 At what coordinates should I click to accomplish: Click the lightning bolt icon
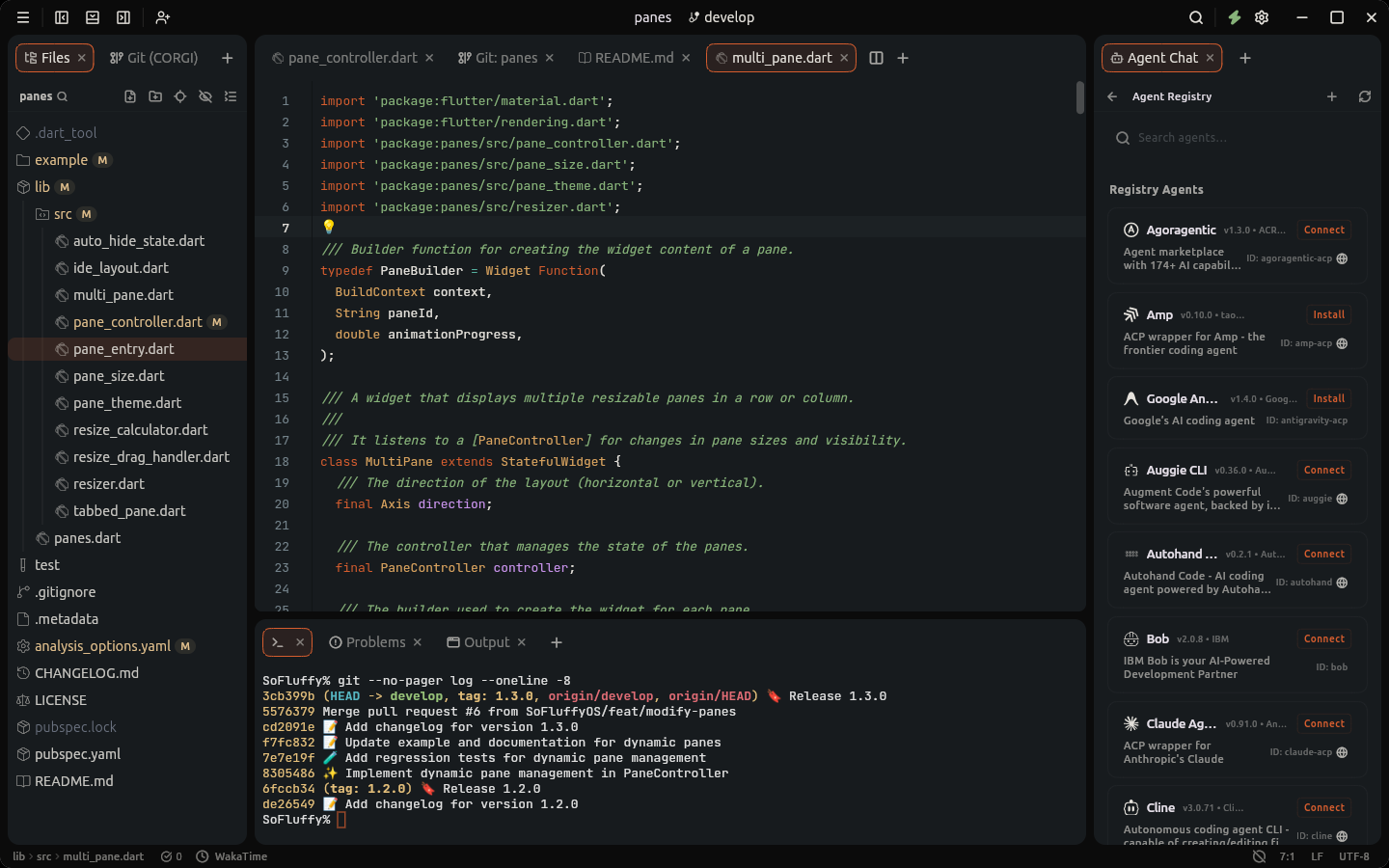coord(1234,17)
